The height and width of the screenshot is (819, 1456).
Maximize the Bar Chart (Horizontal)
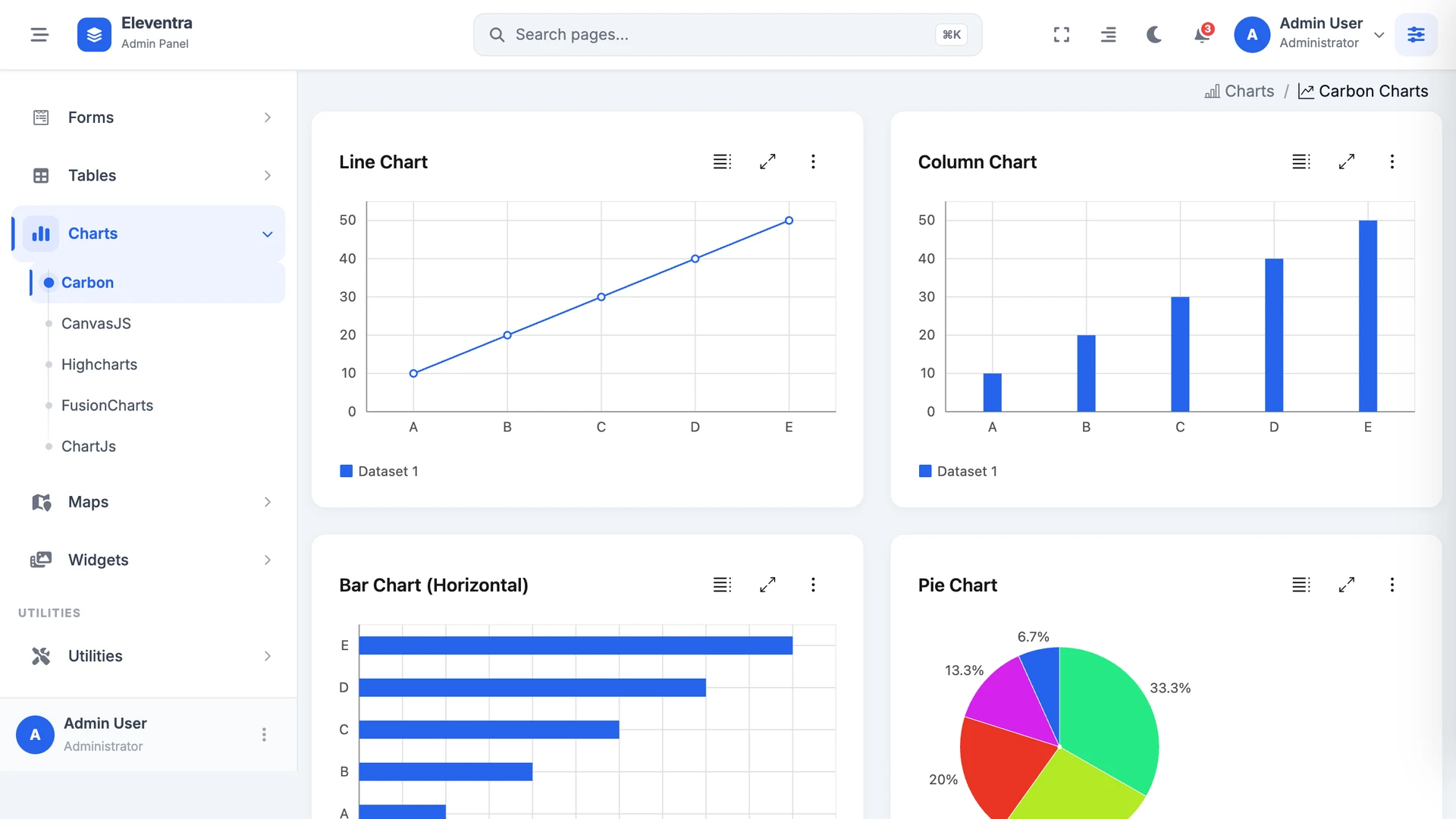click(x=767, y=585)
